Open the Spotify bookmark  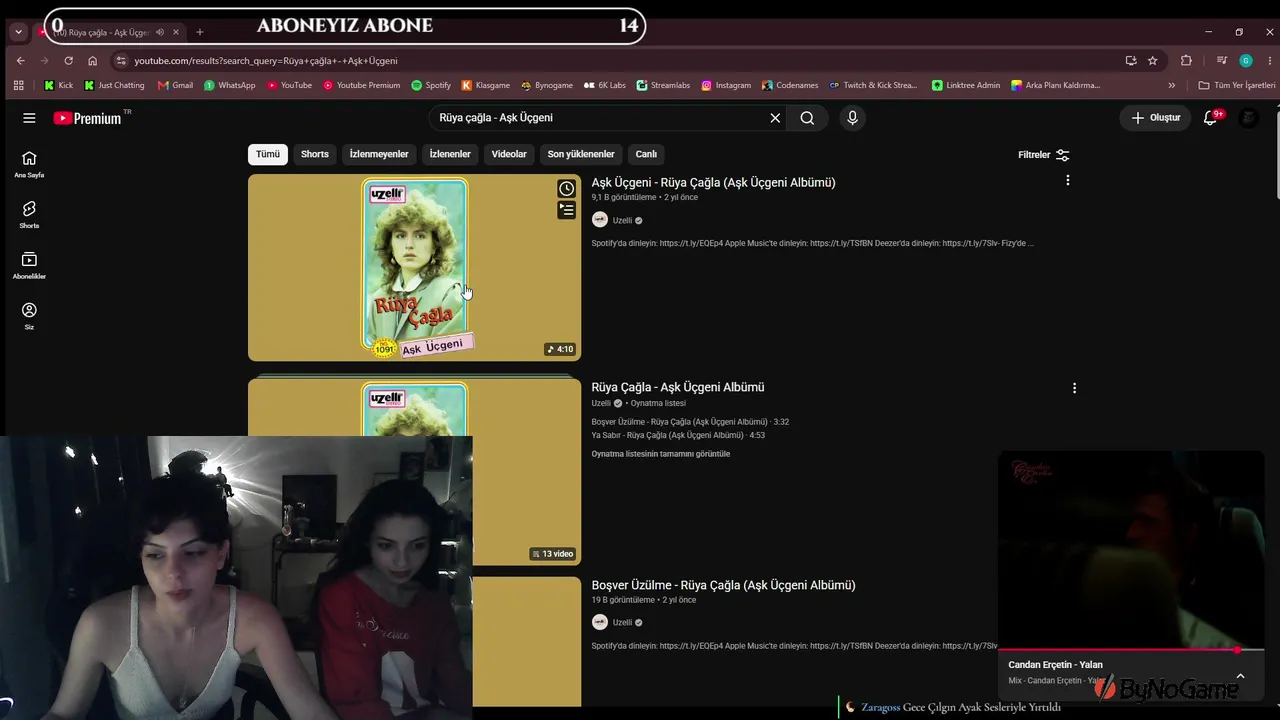431,85
